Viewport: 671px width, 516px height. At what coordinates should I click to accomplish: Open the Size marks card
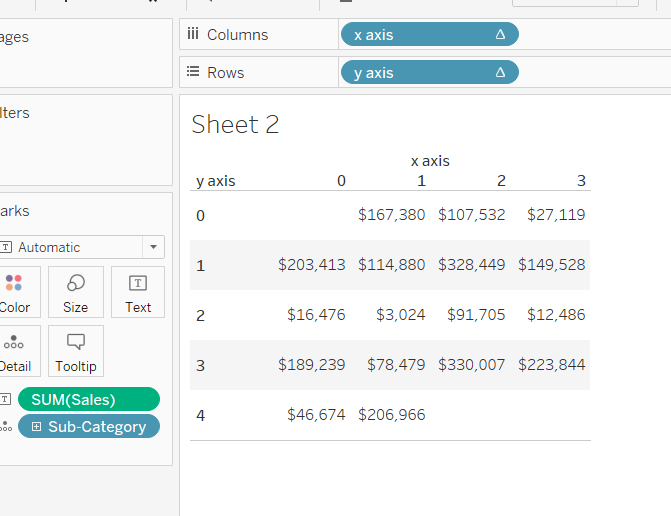point(75,292)
